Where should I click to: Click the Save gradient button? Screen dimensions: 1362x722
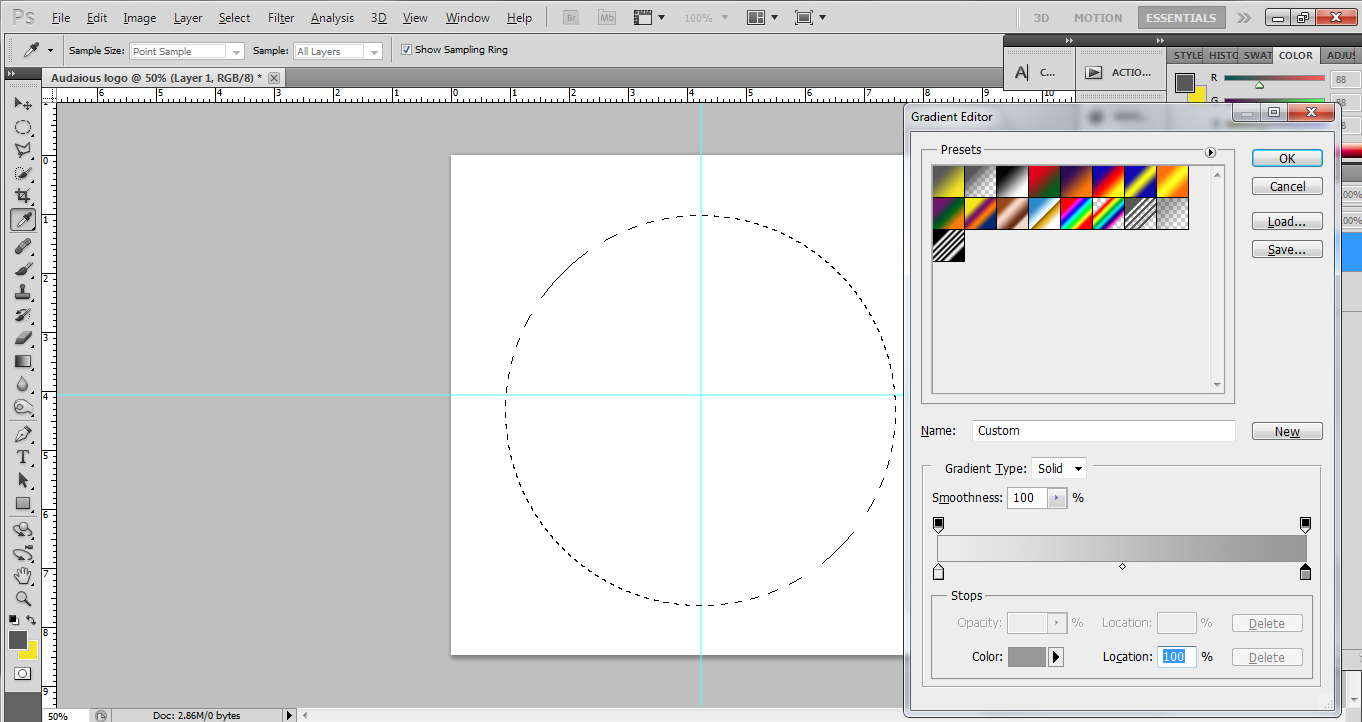(1287, 250)
